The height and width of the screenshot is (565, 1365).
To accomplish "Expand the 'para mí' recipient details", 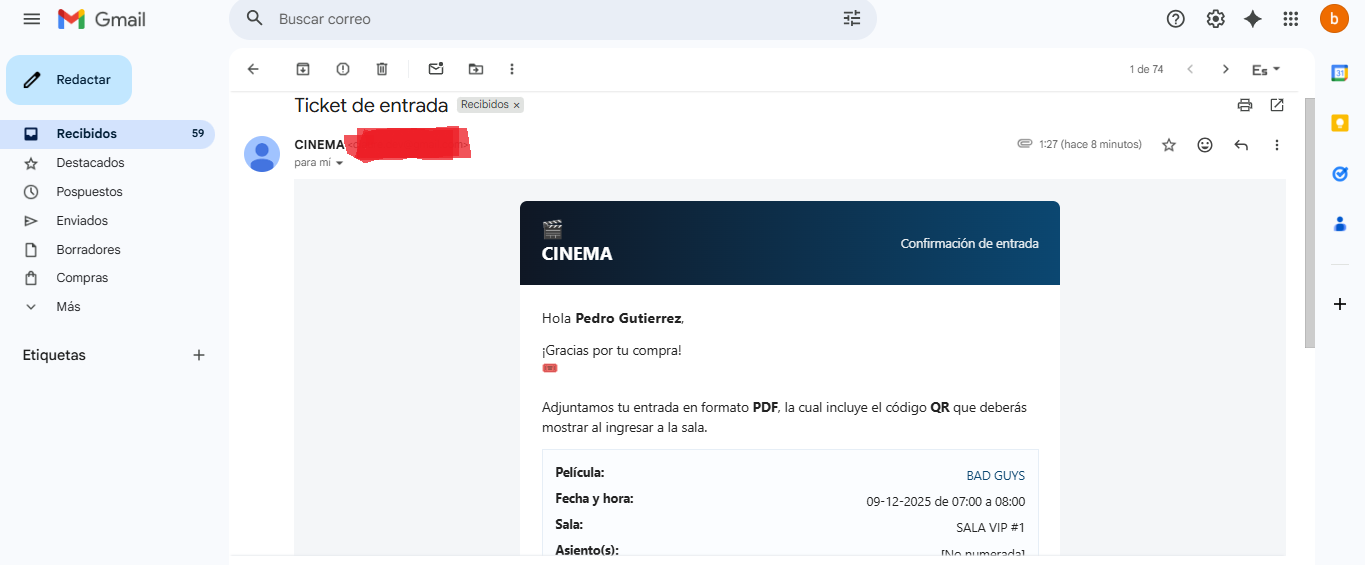I will coord(339,163).
